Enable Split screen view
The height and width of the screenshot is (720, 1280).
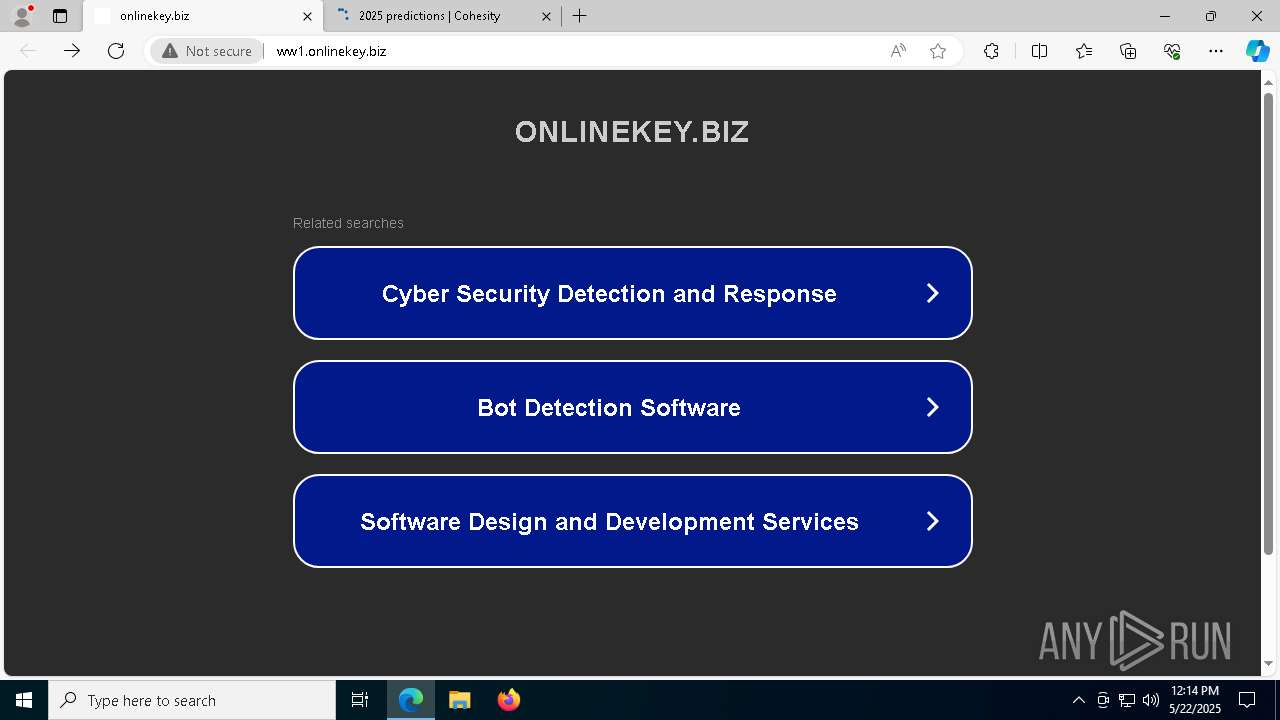pos(1039,51)
